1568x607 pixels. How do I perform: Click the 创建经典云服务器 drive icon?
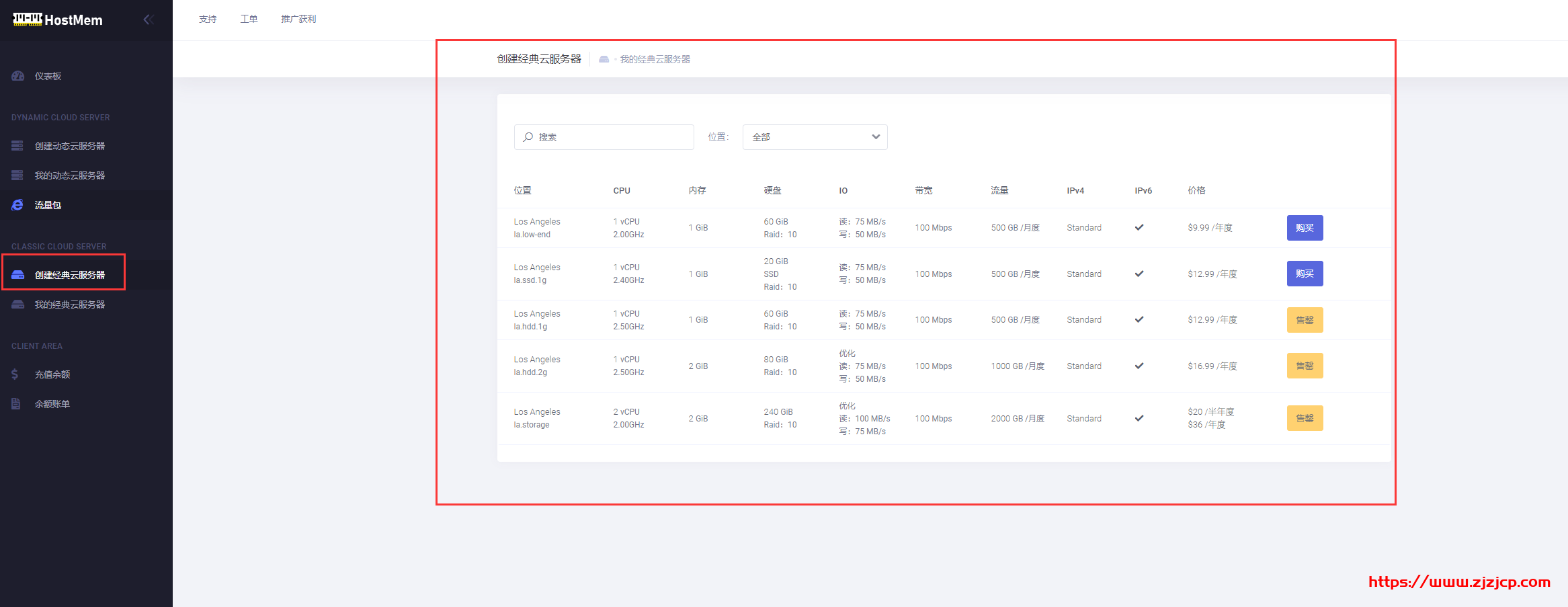click(x=18, y=275)
